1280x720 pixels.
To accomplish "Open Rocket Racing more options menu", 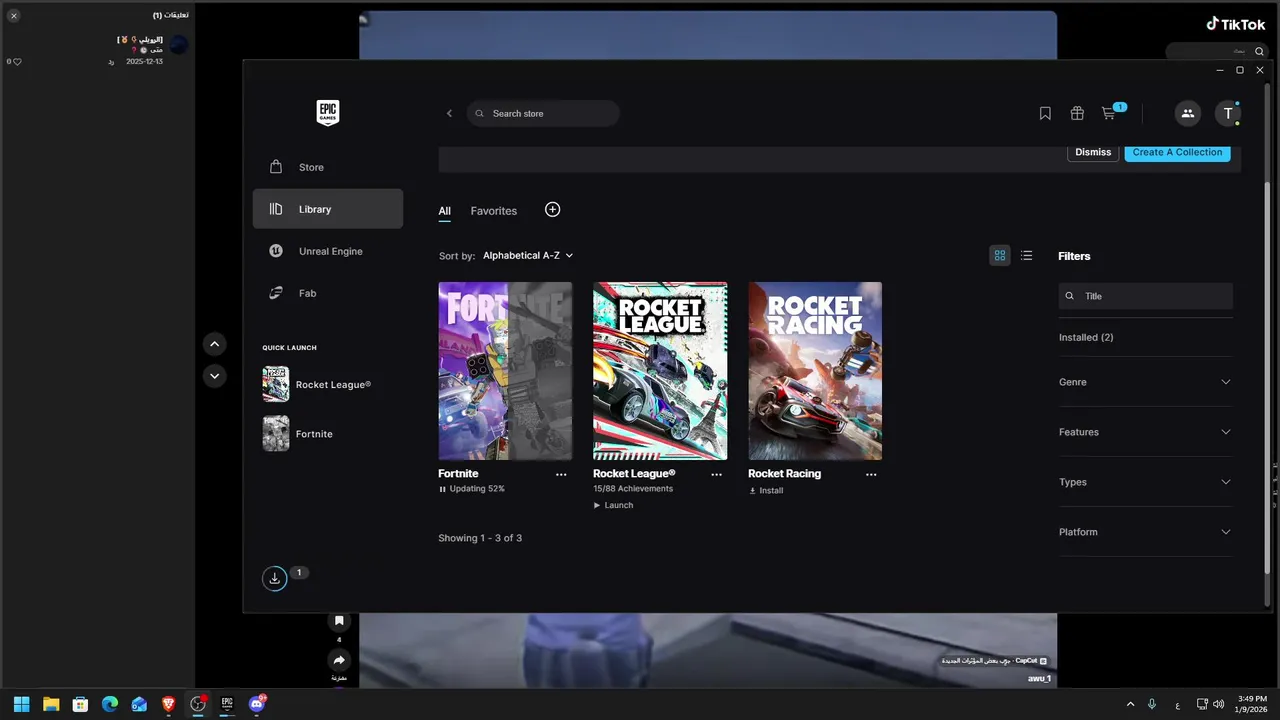I will [871, 474].
